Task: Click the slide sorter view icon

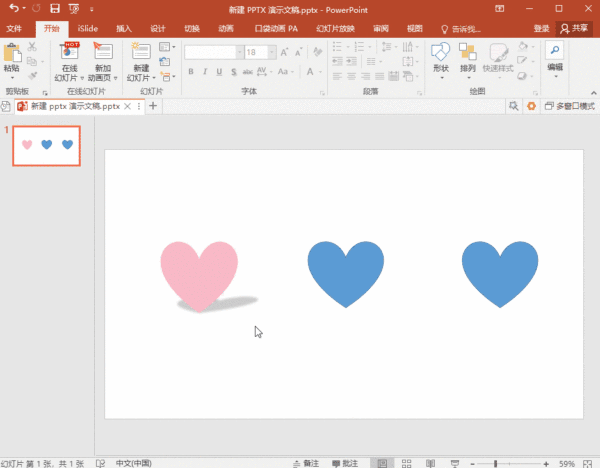Action: pos(406,463)
